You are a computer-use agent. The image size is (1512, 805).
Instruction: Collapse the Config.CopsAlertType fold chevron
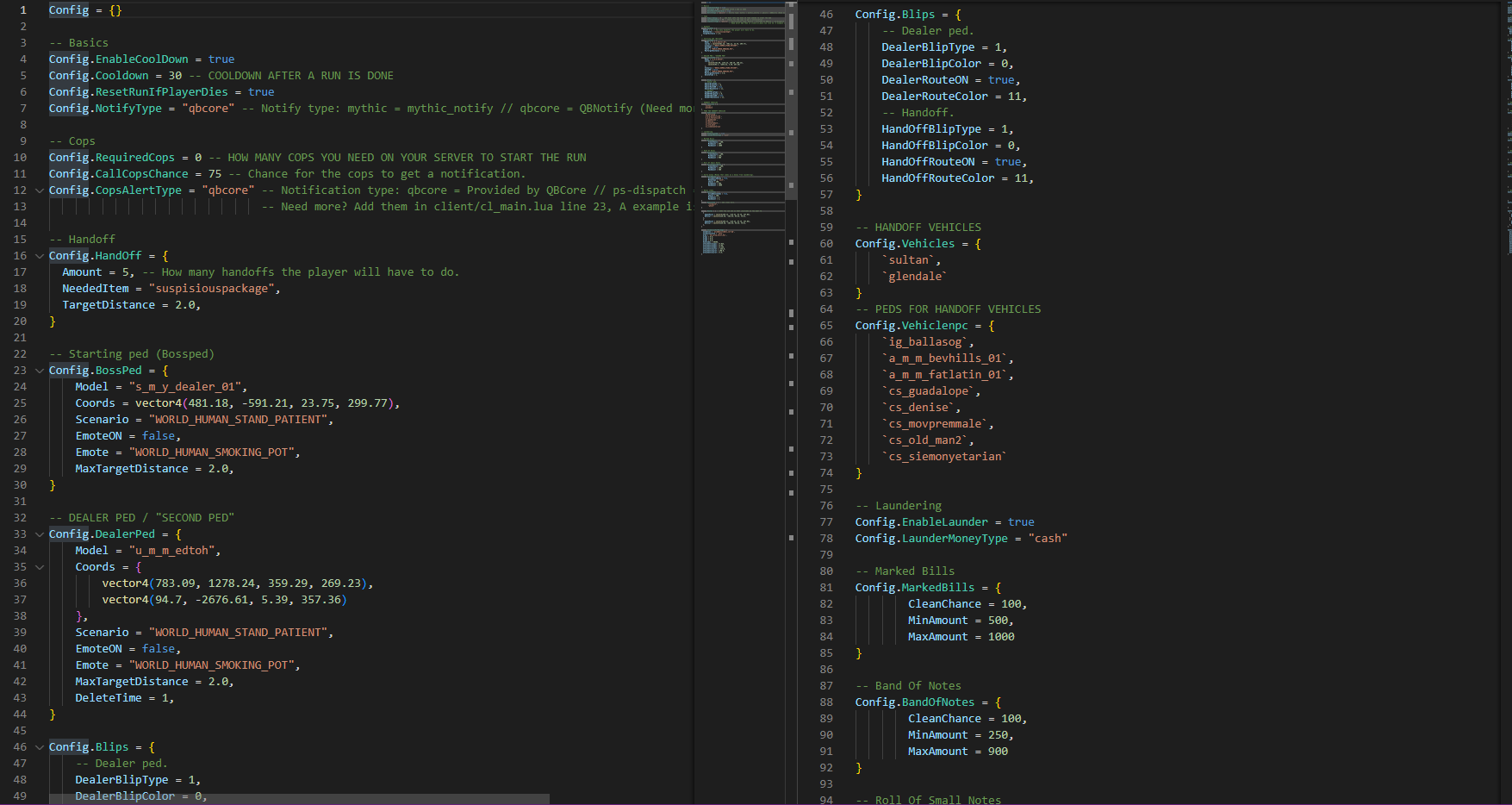coord(40,190)
